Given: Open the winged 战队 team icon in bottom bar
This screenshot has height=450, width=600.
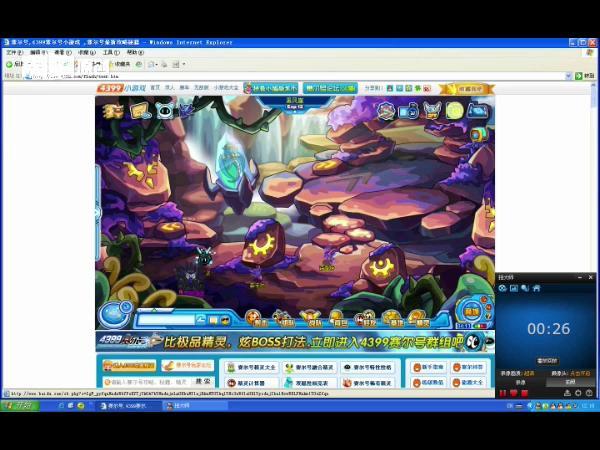Looking at the screenshot, I should pyautogui.click(x=311, y=319).
